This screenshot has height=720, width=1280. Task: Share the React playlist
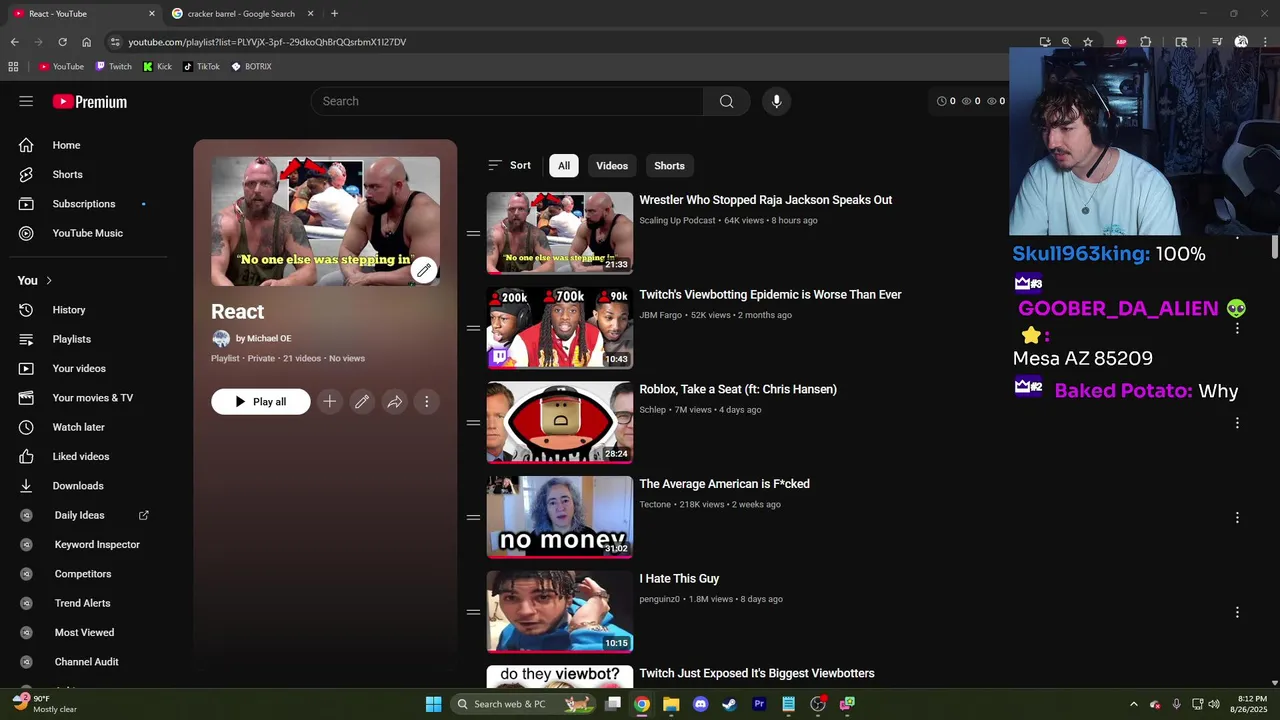pyautogui.click(x=395, y=401)
